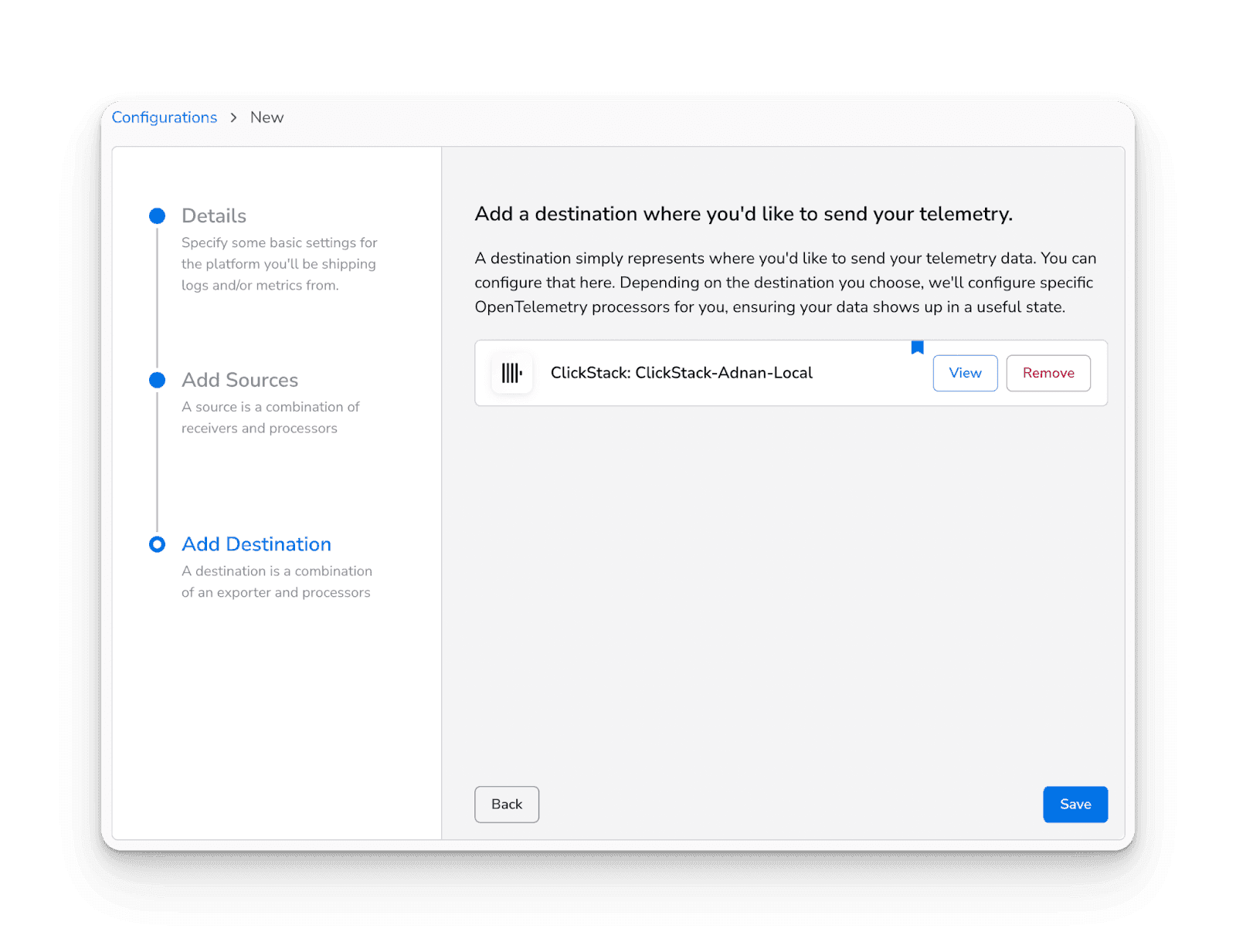Image resolution: width=1236 pixels, height=952 pixels.
Task: Click the 'Add a destination where you'd like' heading
Action: click(743, 214)
